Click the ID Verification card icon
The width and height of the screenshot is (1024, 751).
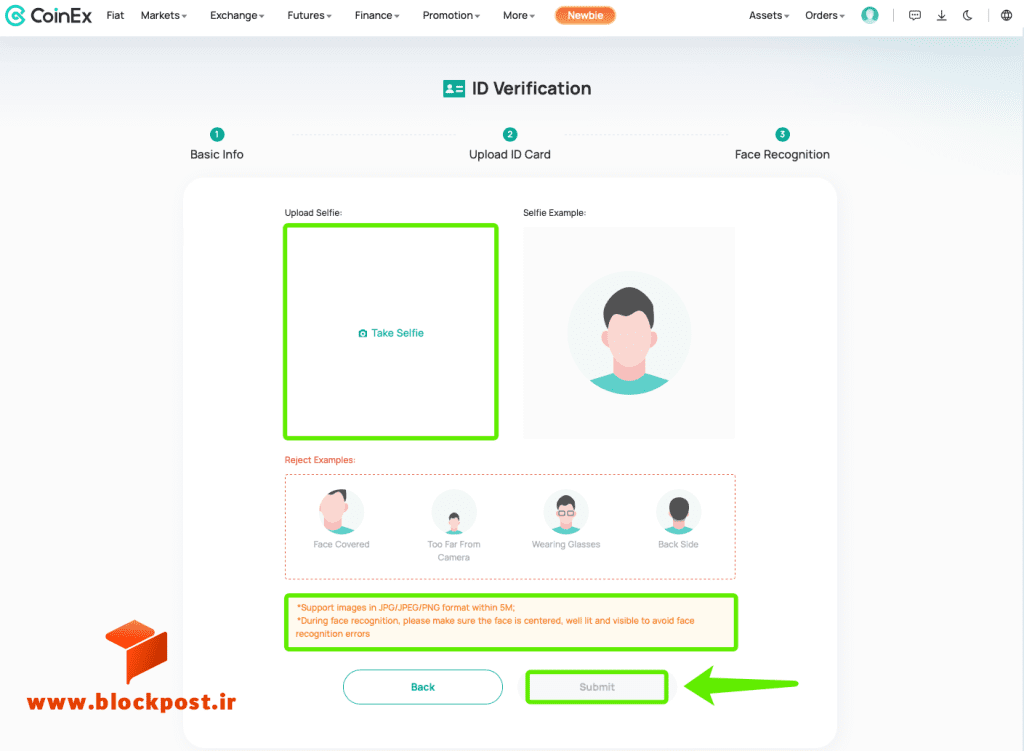click(x=454, y=88)
